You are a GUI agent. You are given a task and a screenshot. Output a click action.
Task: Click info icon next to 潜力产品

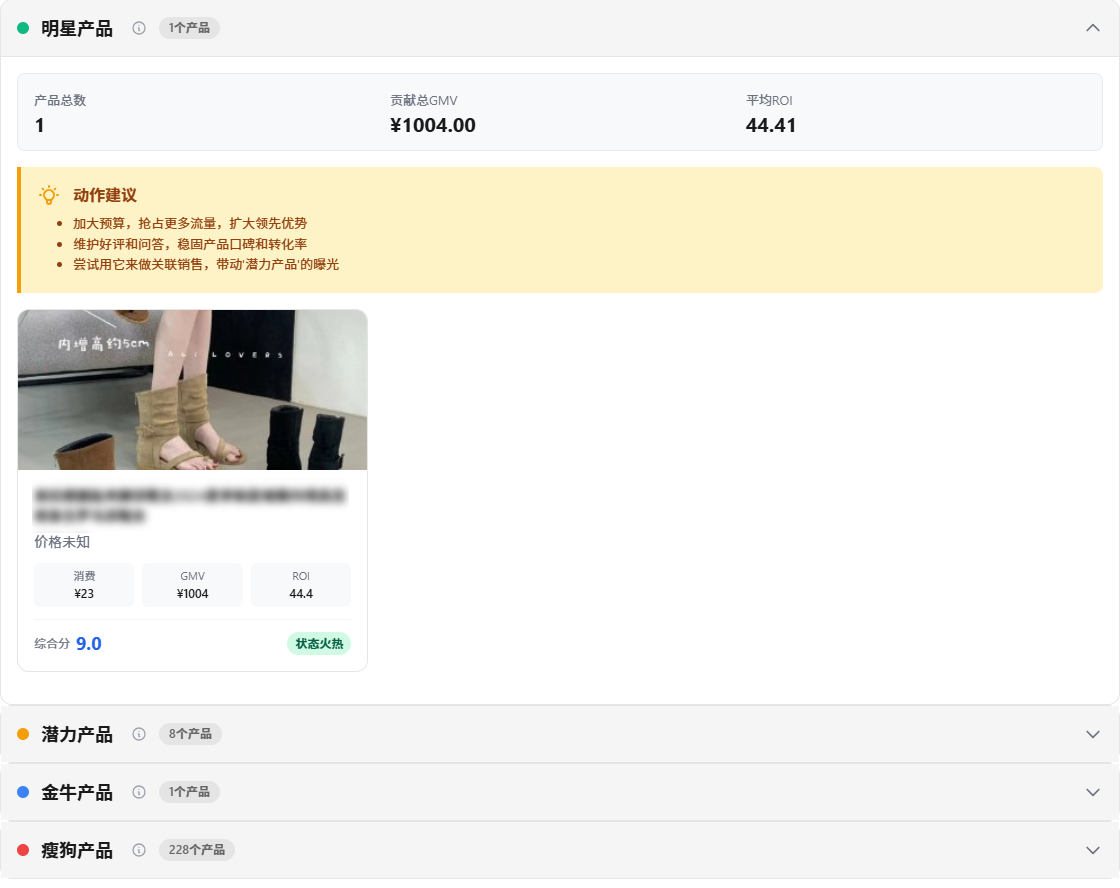(x=139, y=734)
